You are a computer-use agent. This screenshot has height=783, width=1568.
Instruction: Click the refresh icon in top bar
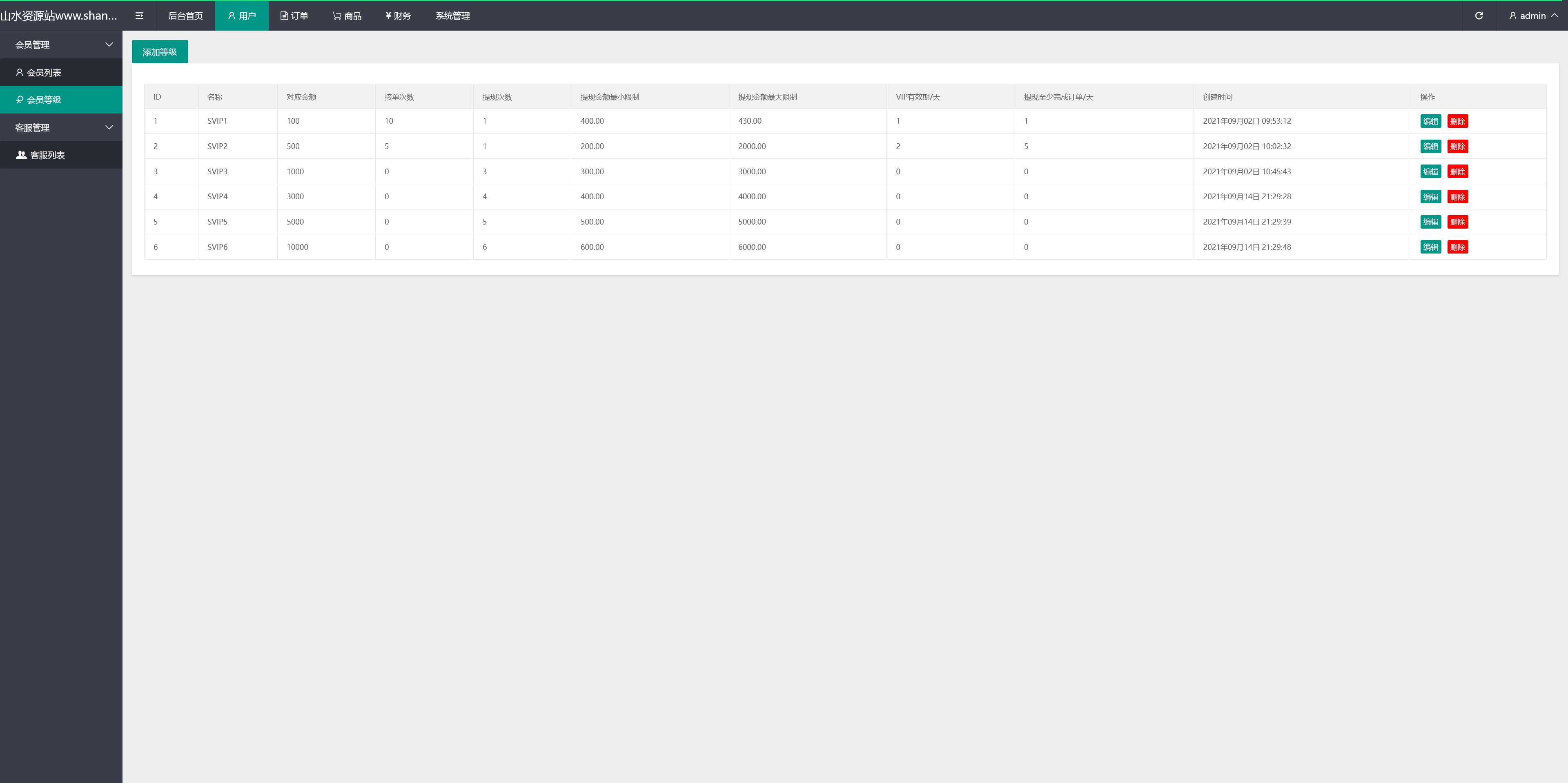coord(1479,16)
